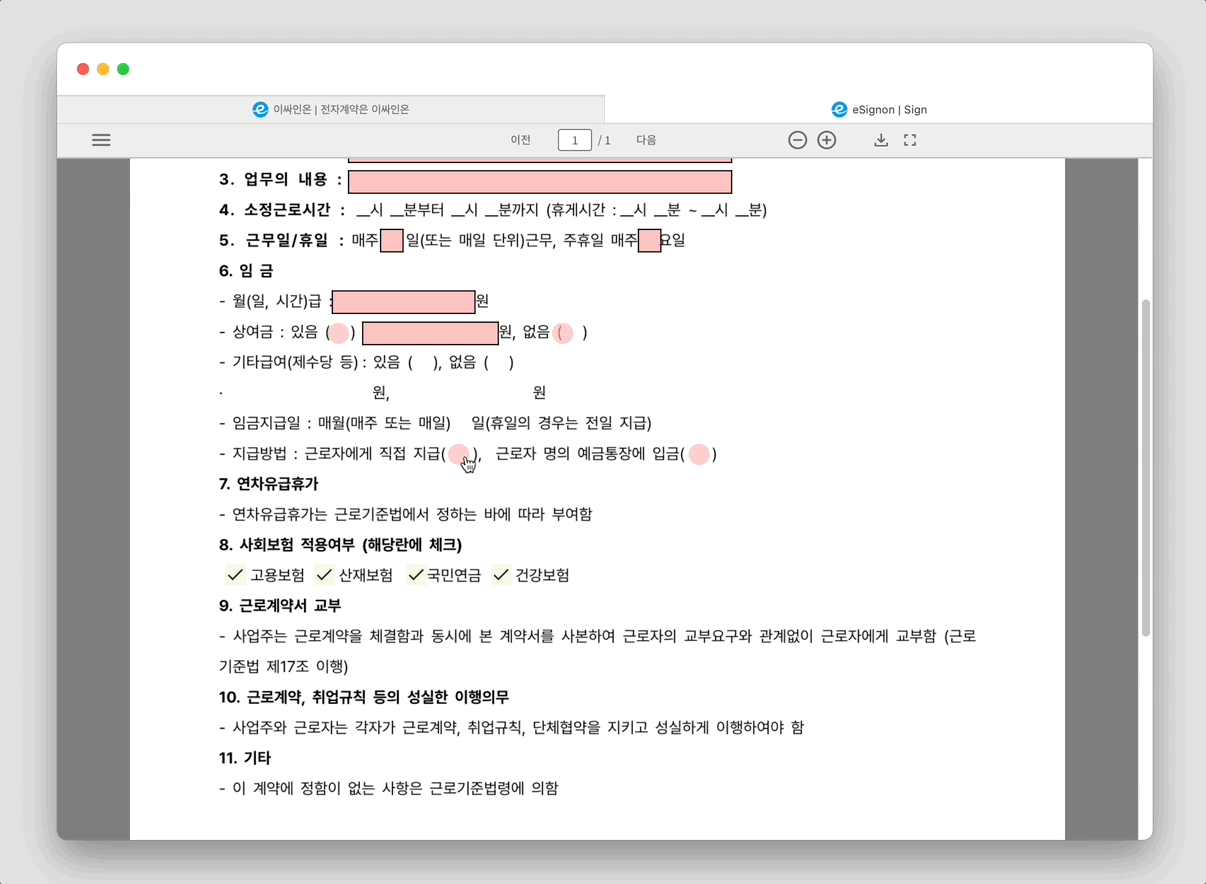This screenshot has width=1206, height=884.
Task: Uncheck the 국민연금 checkbox
Action: coord(415,575)
